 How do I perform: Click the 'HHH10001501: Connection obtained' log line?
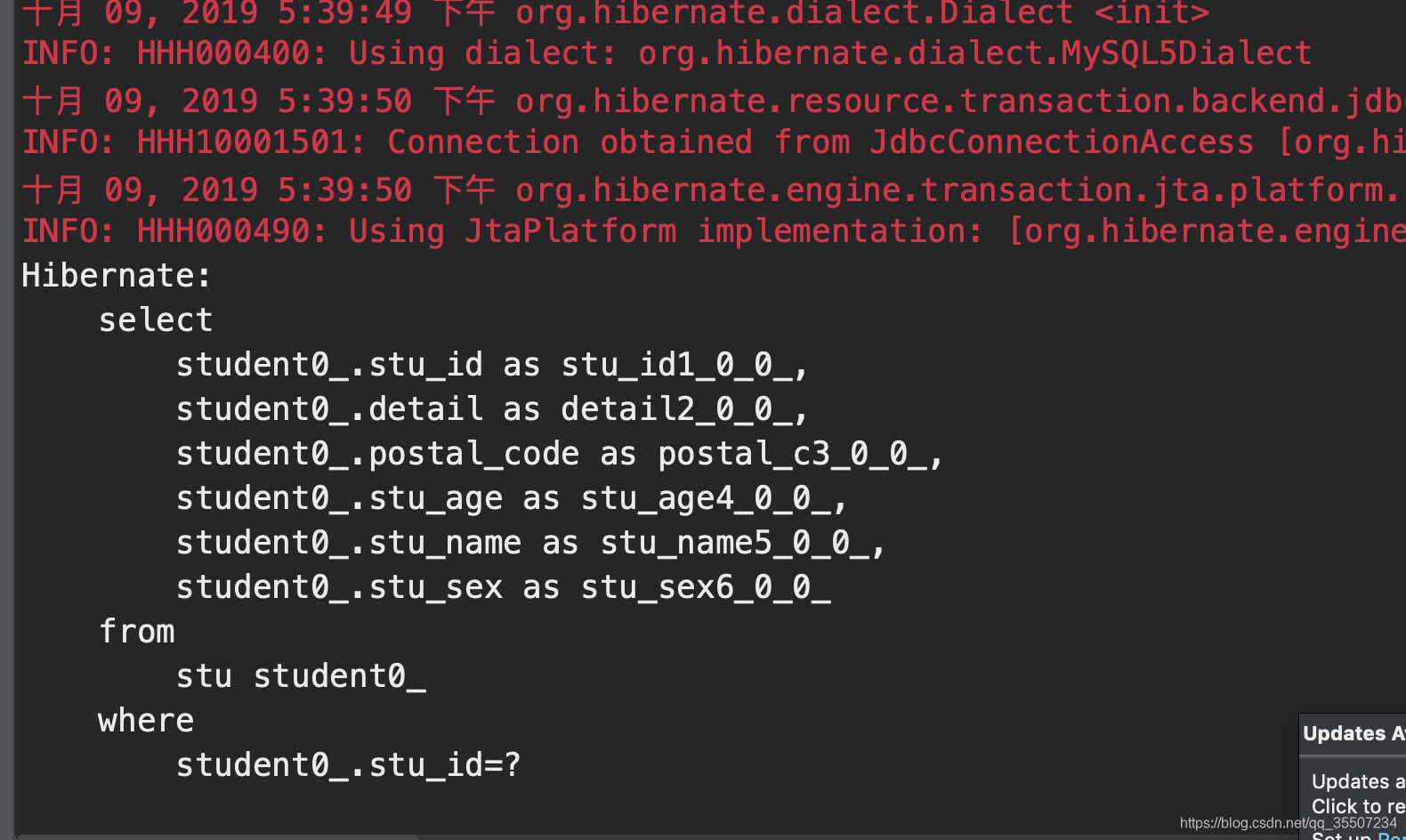[x=714, y=142]
